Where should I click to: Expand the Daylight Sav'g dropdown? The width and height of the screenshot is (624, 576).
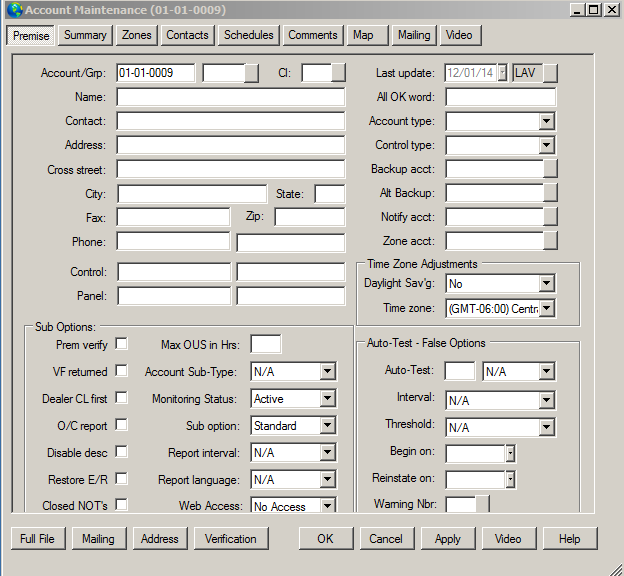point(546,283)
